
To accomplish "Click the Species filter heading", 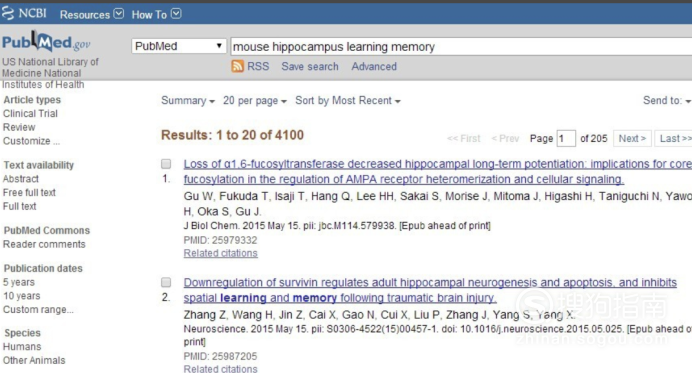I will 22,333.
